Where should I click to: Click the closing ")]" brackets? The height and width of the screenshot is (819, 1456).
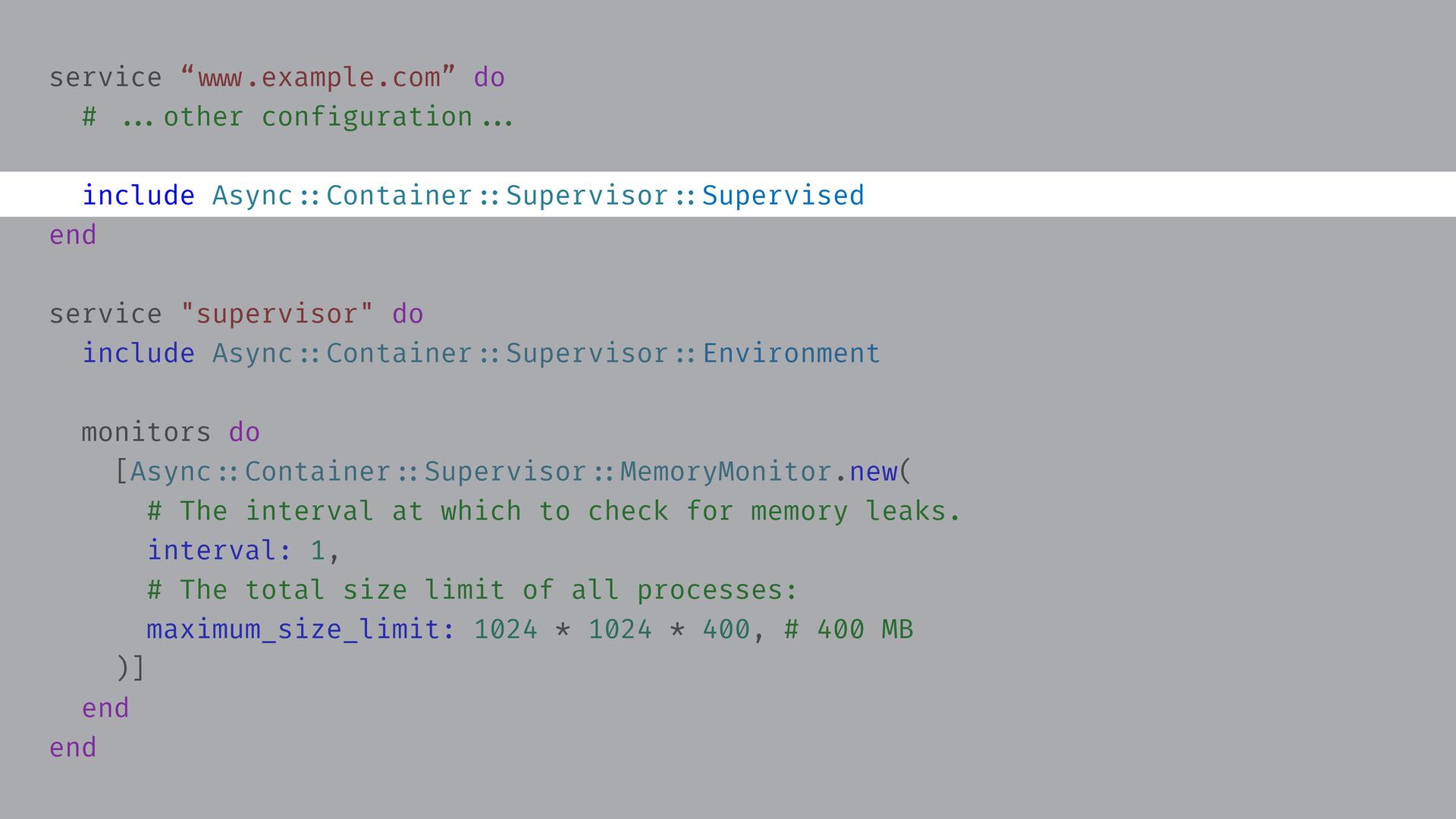click(130, 669)
